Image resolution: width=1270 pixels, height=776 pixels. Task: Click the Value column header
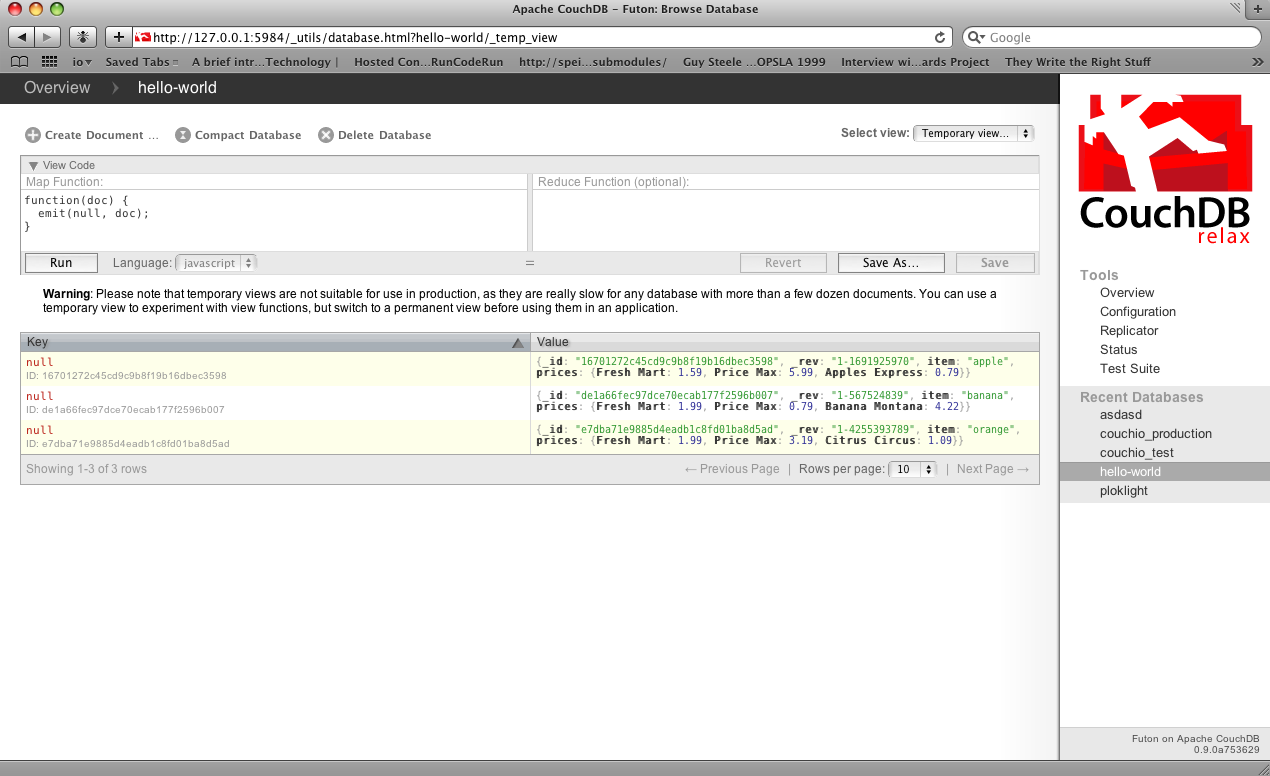click(785, 342)
